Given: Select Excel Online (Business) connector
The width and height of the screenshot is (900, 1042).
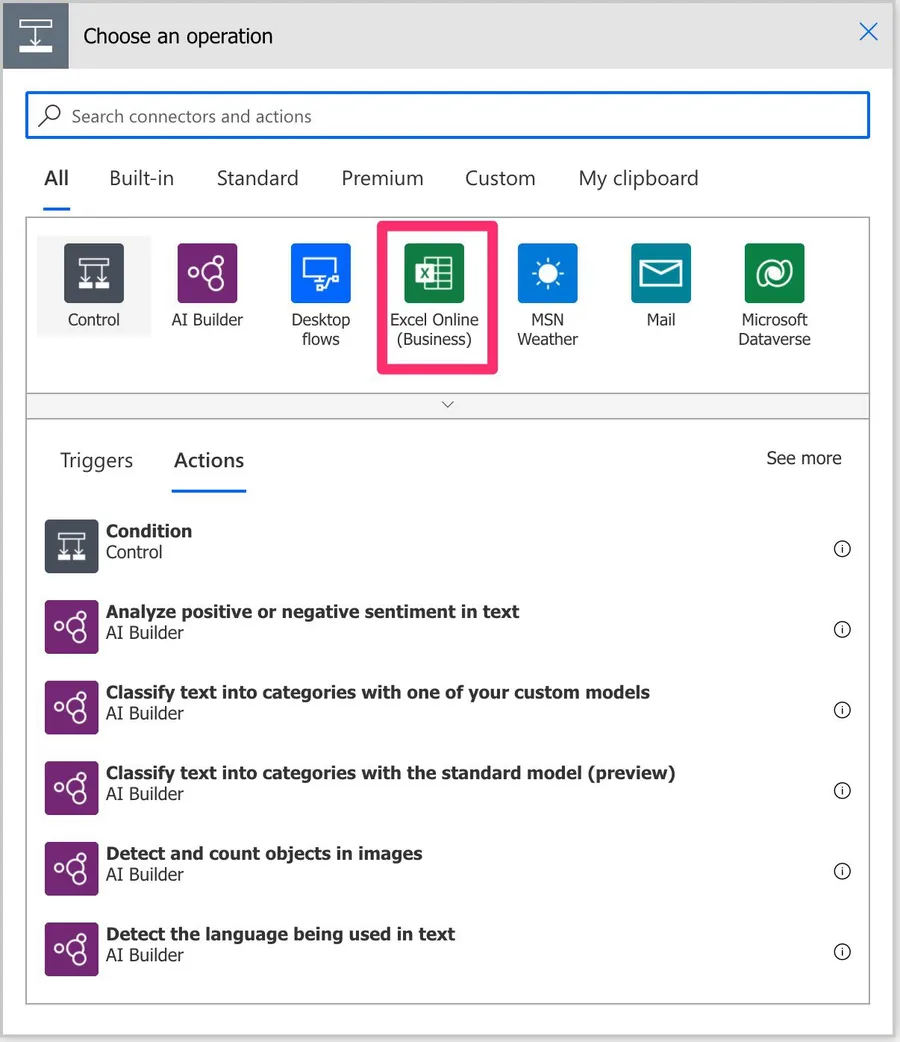Looking at the screenshot, I should (434, 273).
